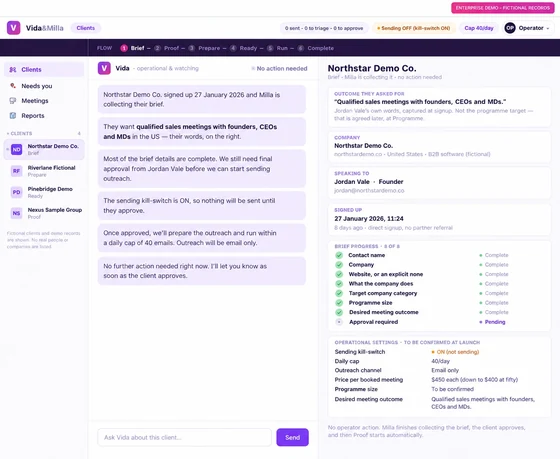Click the Desired meeting outcome check icon
This screenshot has height=459, width=560.
(x=339, y=312)
